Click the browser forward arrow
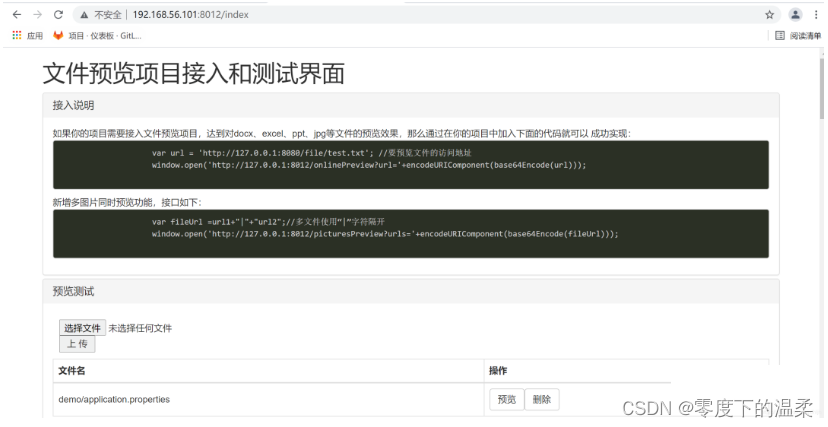This screenshot has height=427, width=828. pos(37,15)
